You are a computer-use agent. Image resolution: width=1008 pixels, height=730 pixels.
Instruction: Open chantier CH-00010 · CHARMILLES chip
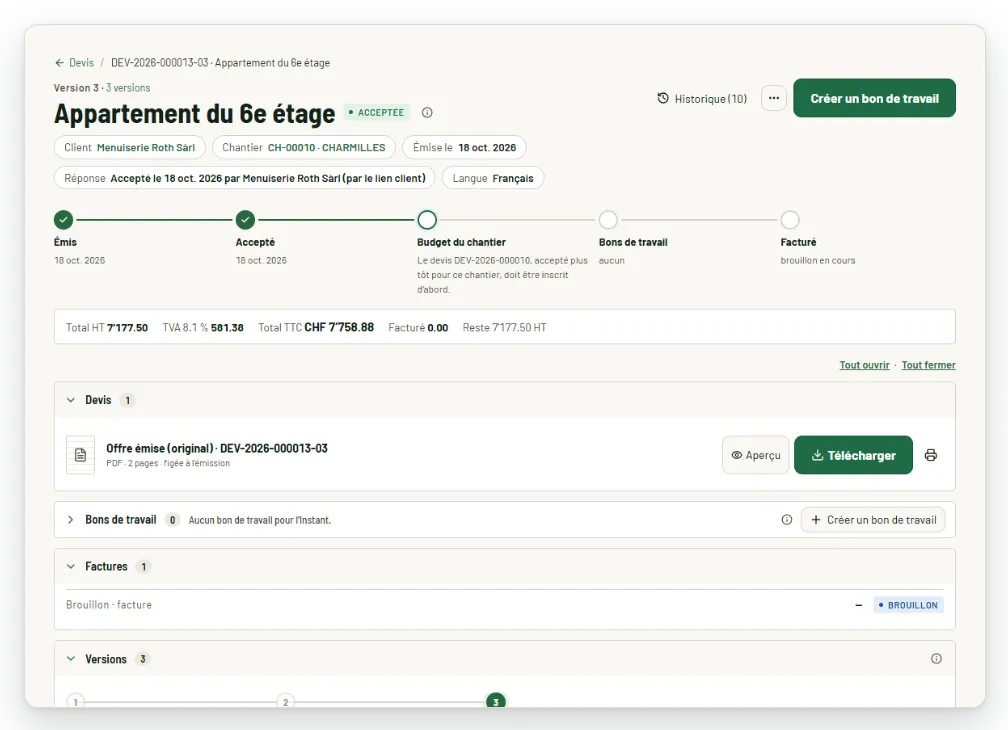[x=303, y=147]
